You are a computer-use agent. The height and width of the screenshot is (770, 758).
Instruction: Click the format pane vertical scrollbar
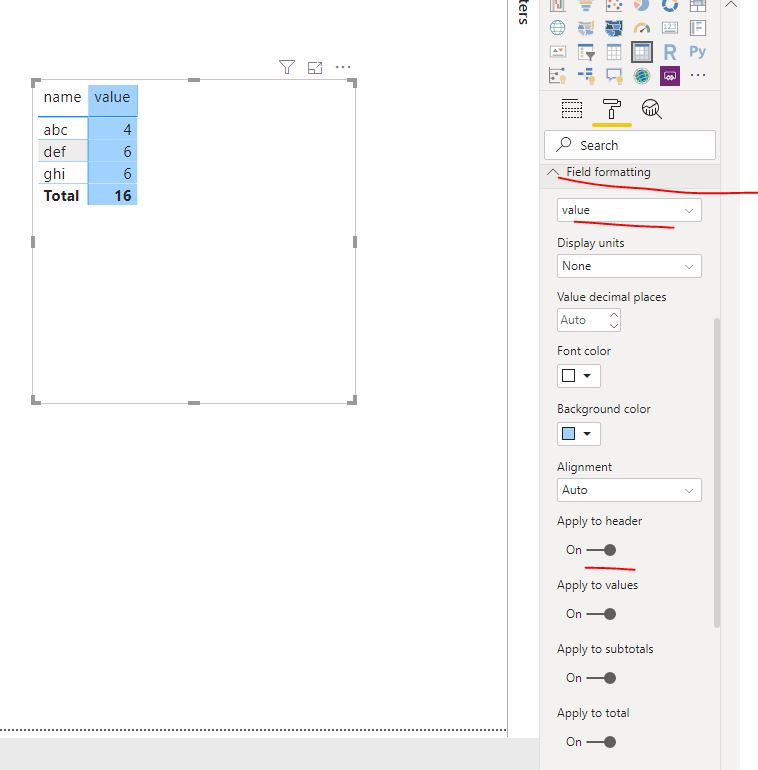coord(717,471)
